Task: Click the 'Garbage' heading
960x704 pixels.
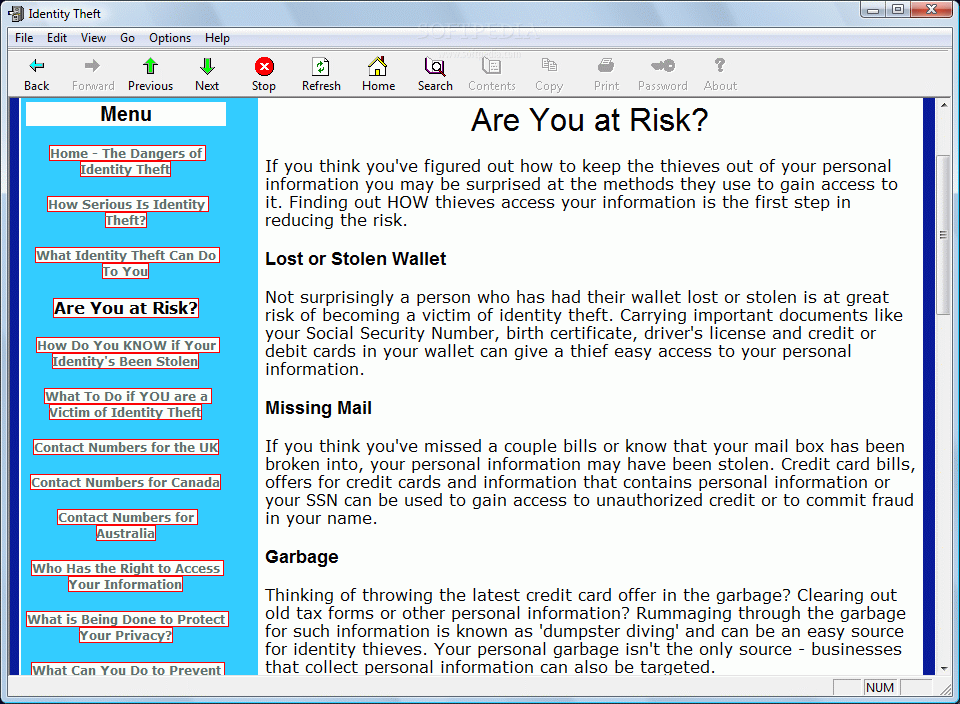Action: click(302, 556)
